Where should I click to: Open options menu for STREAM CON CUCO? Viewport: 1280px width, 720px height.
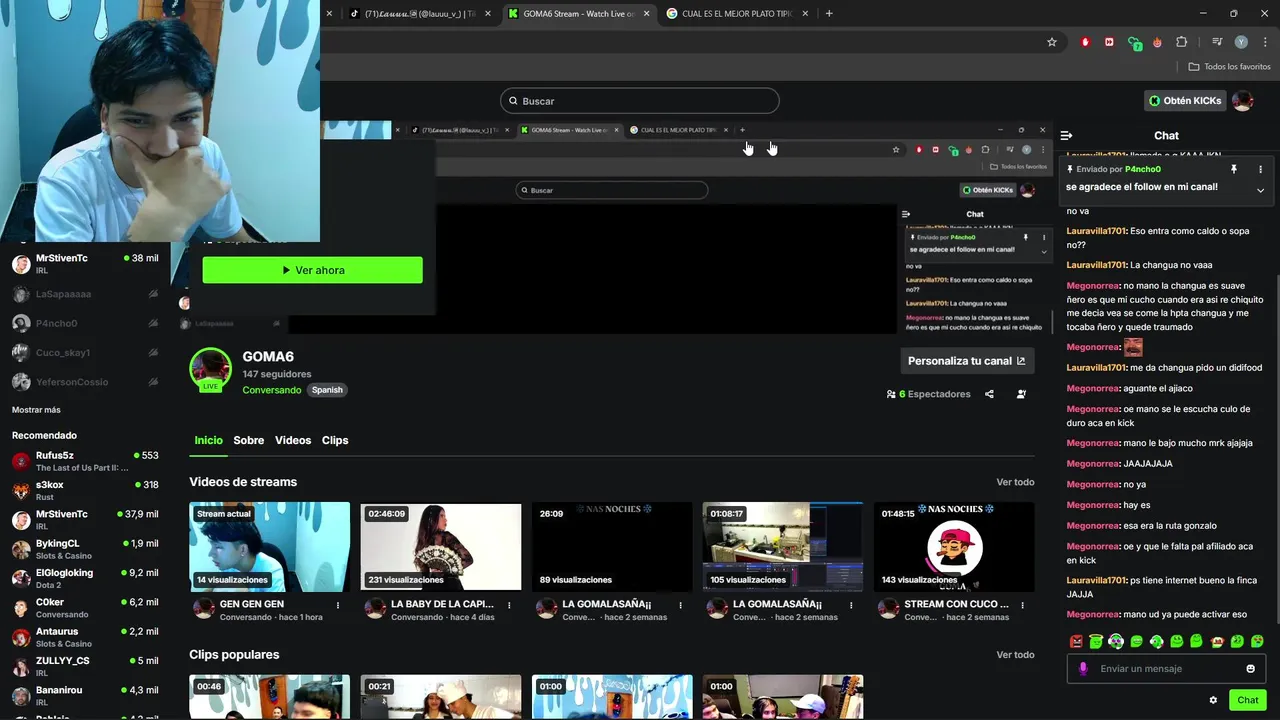[x=1022, y=605]
